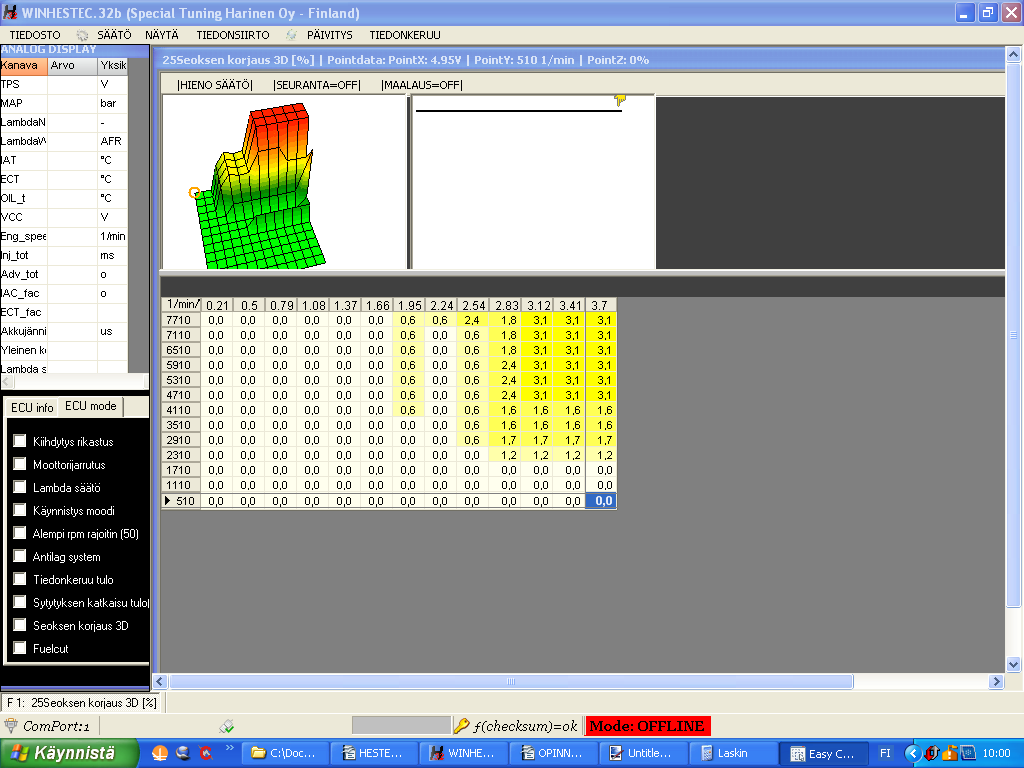Click the Mode: OFFLINE status indicator
Viewport: 1024px width, 768px height.
pos(647,726)
